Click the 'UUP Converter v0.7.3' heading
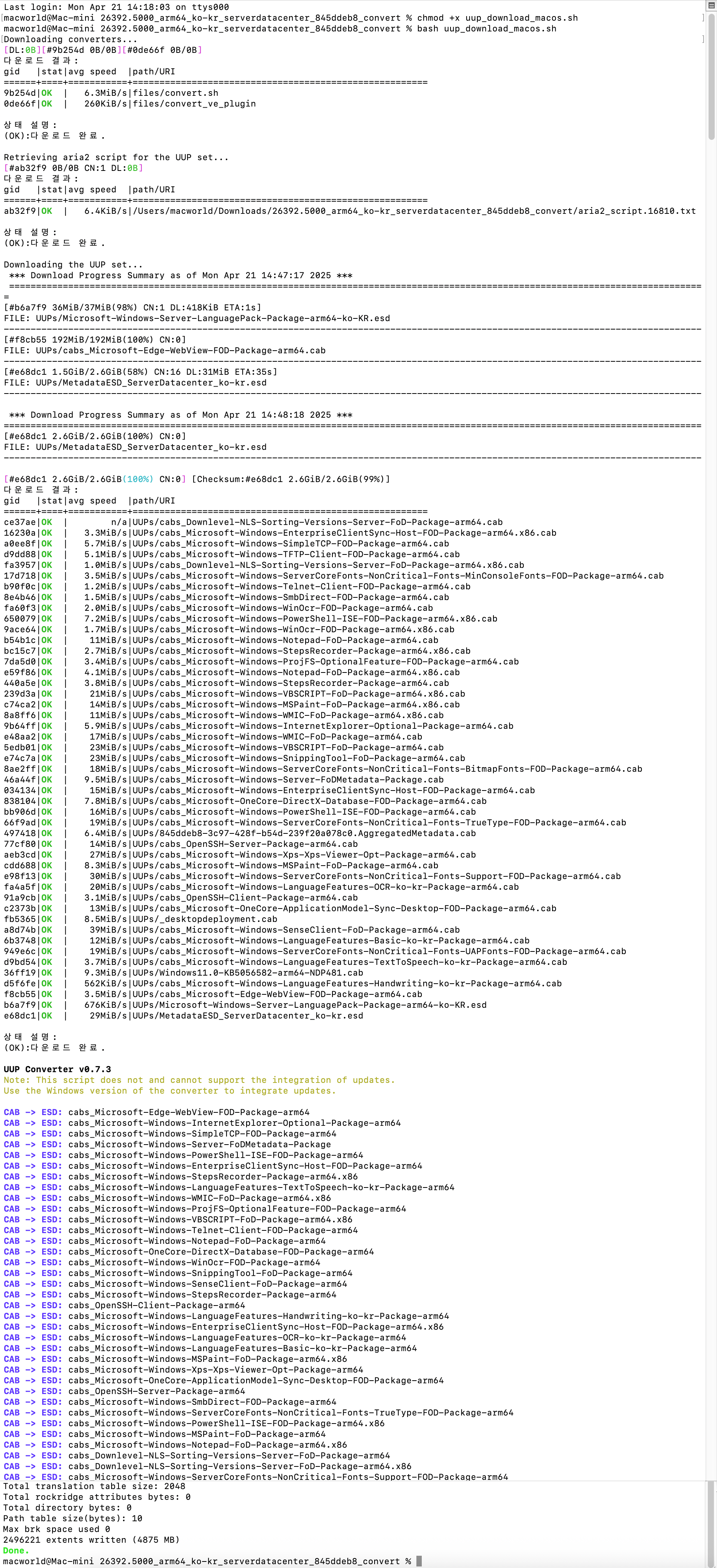This screenshot has height=1568, width=717. [57, 1069]
